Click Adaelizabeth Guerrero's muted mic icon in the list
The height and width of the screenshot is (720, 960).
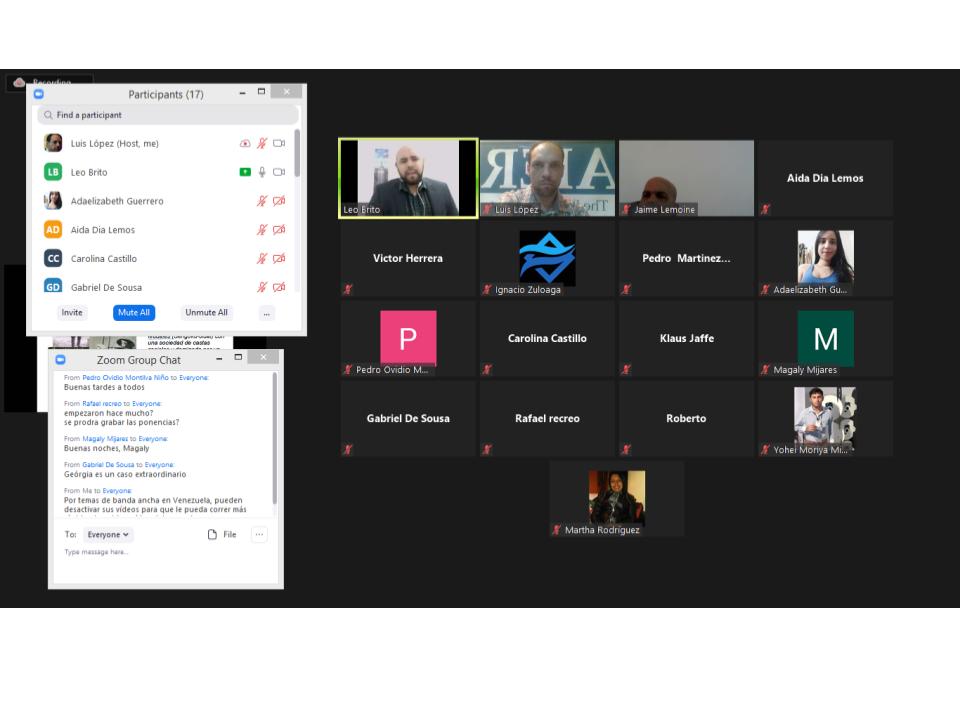pyautogui.click(x=262, y=201)
